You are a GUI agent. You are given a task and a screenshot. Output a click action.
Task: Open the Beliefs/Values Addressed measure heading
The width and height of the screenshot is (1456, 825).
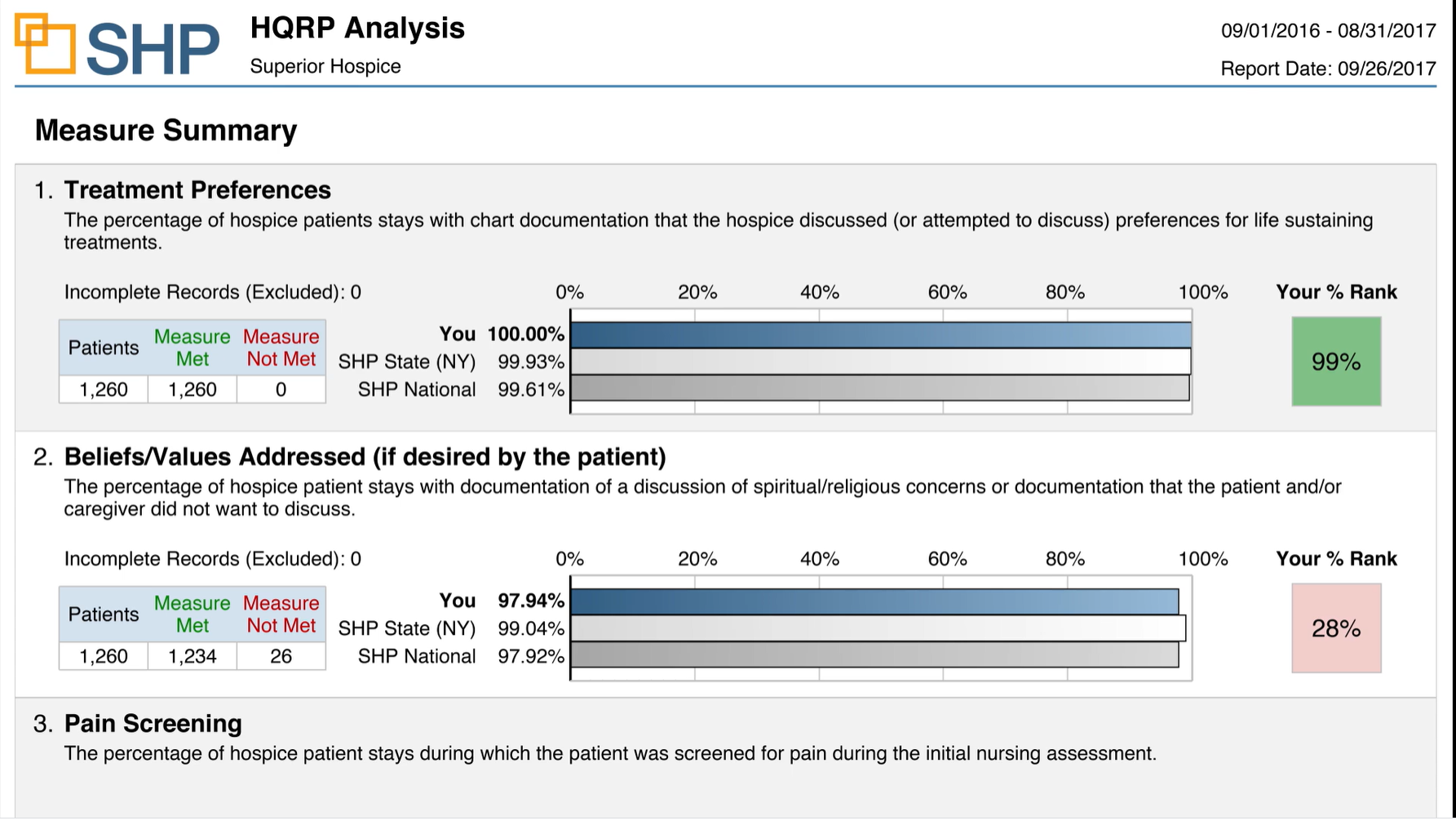365,457
